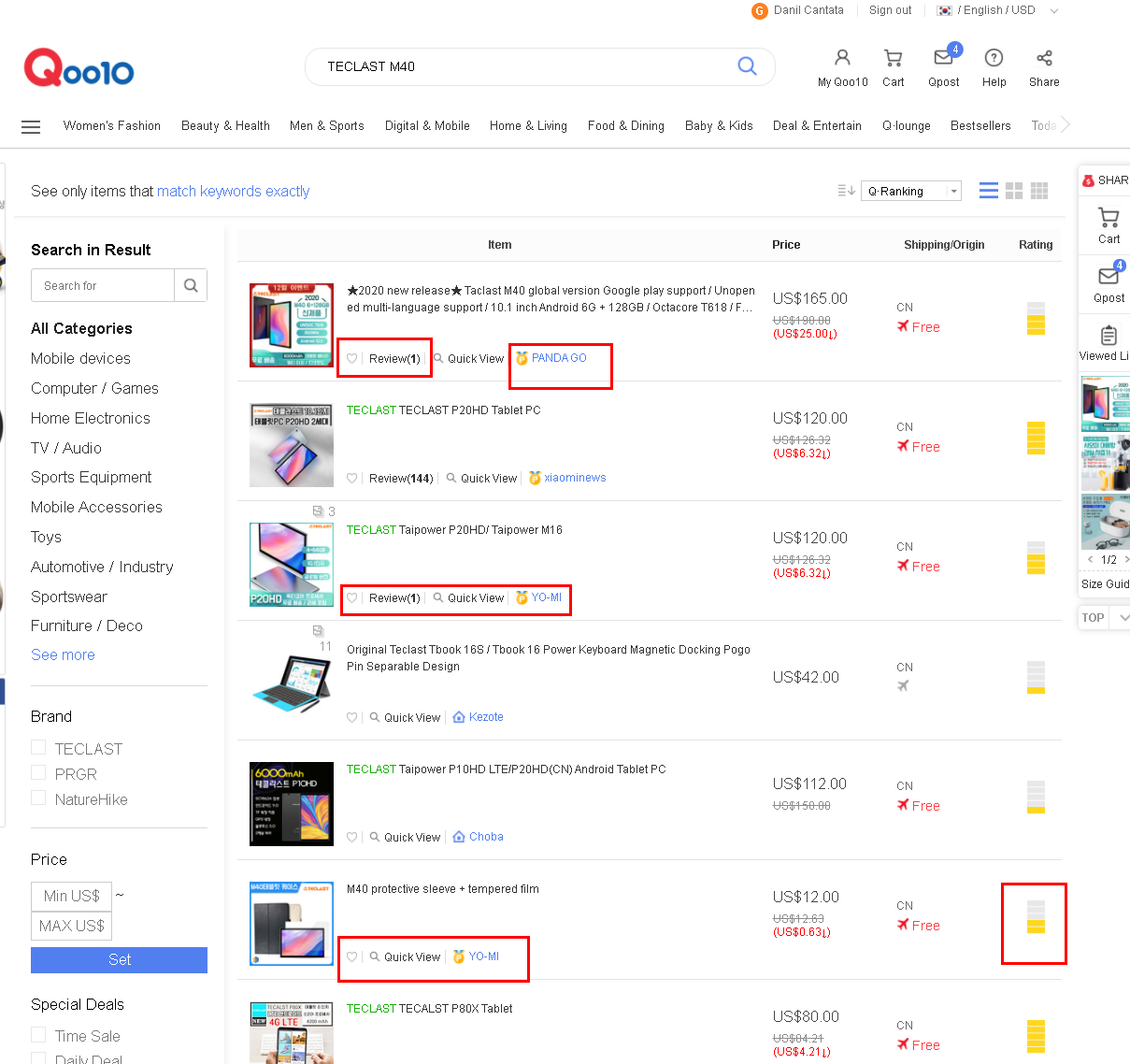Click the See more categories link
Viewport: 1130px width, 1064px height.
point(63,654)
